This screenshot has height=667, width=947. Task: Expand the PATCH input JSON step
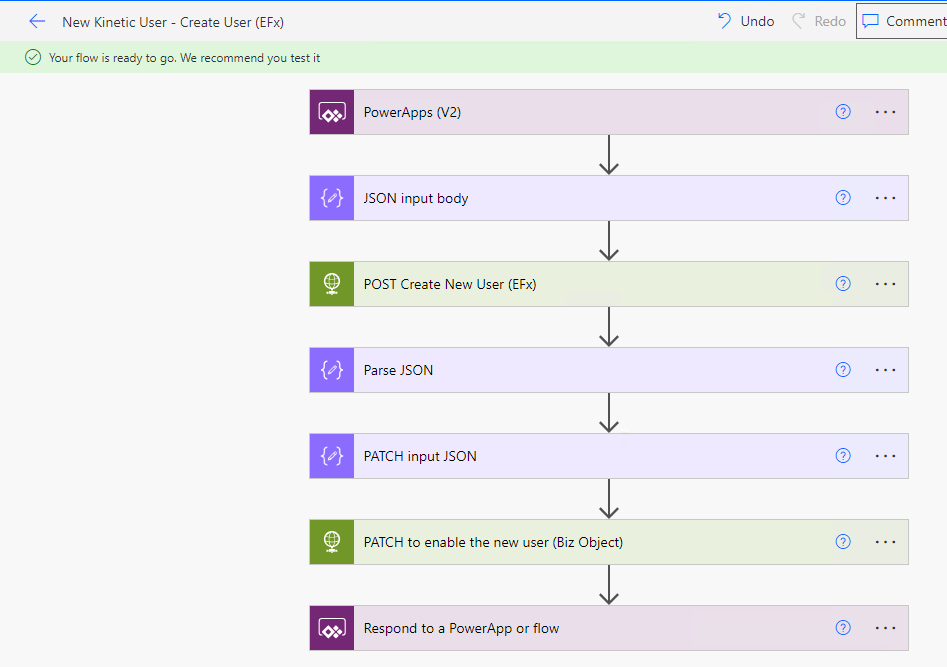pos(609,456)
